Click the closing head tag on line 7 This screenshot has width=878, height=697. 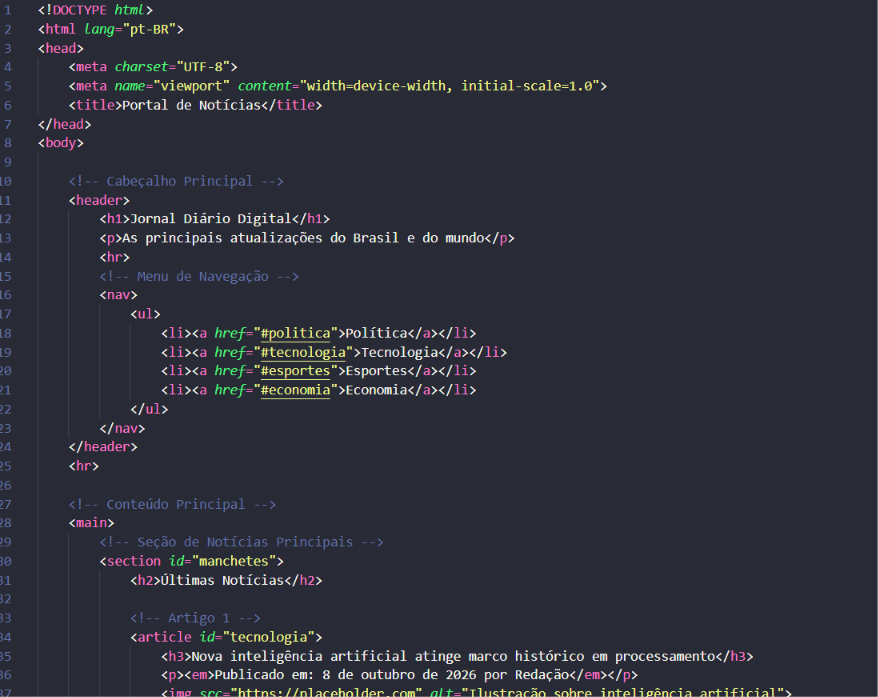coord(64,124)
